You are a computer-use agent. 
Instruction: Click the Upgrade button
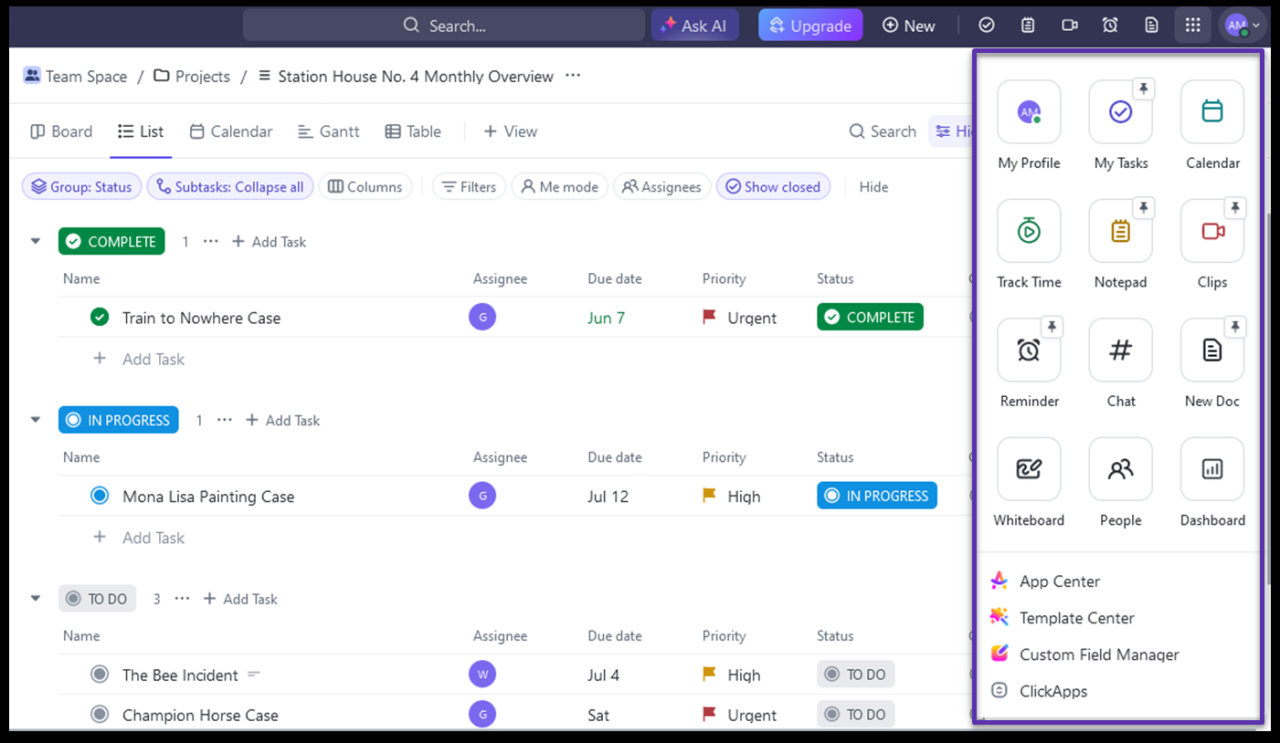point(810,26)
